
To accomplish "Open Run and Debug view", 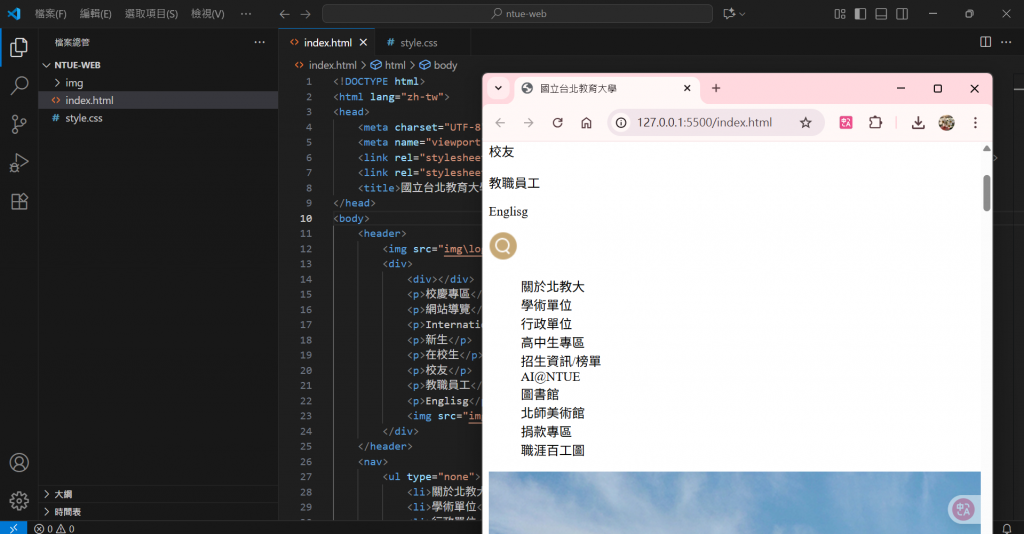I will tap(19, 163).
